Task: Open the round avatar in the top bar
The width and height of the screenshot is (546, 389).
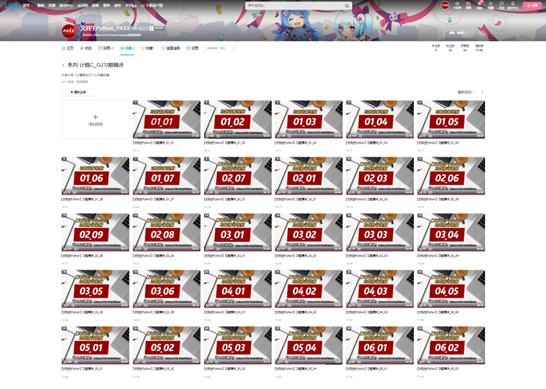Action: [445, 5]
